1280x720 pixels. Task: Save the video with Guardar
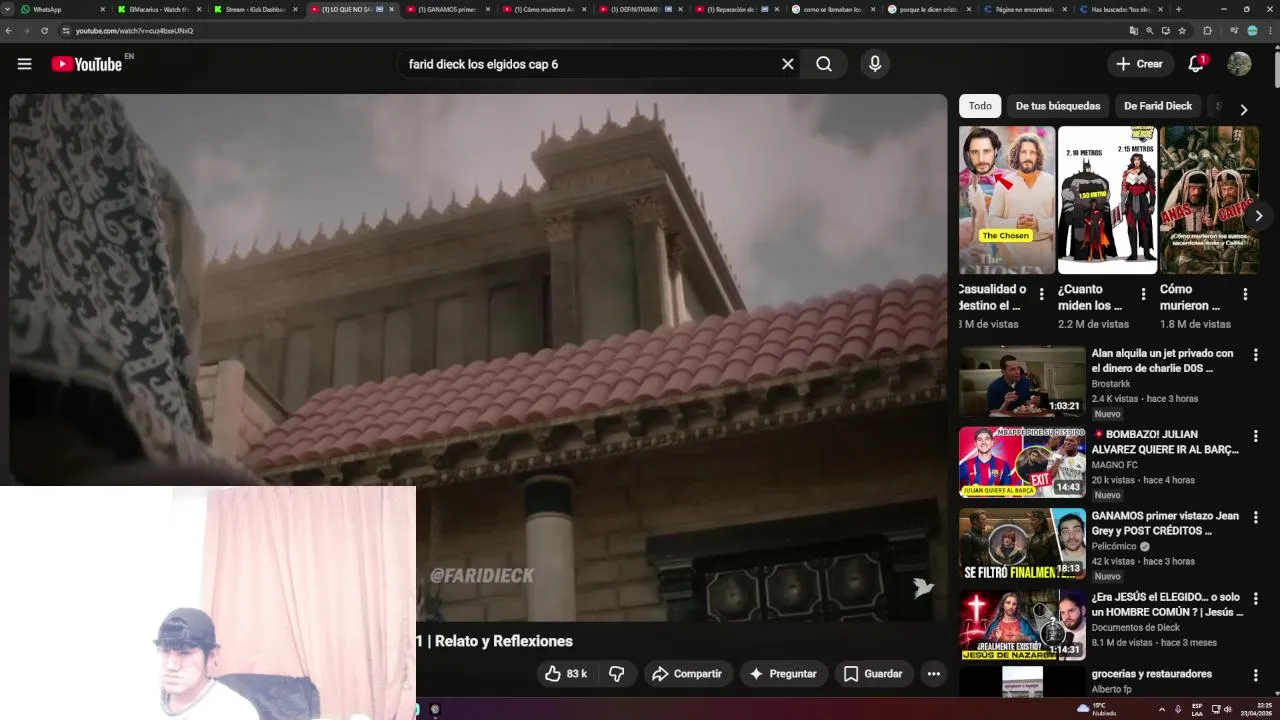pyautogui.click(x=873, y=674)
